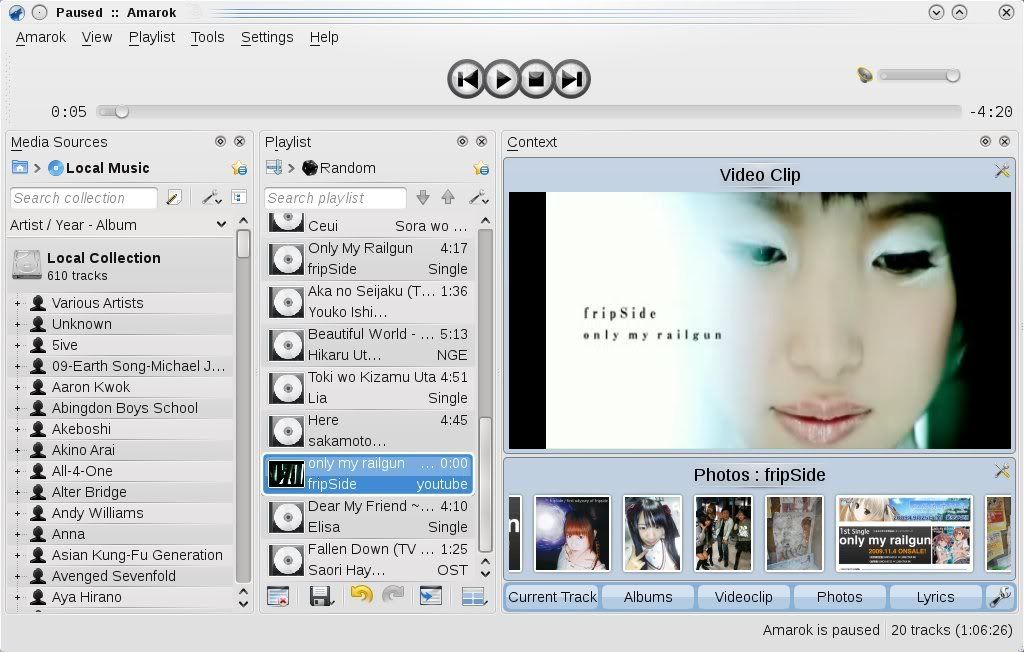Switch to the Photos applet tab
This screenshot has width=1024, height=652.
(839, 597)
